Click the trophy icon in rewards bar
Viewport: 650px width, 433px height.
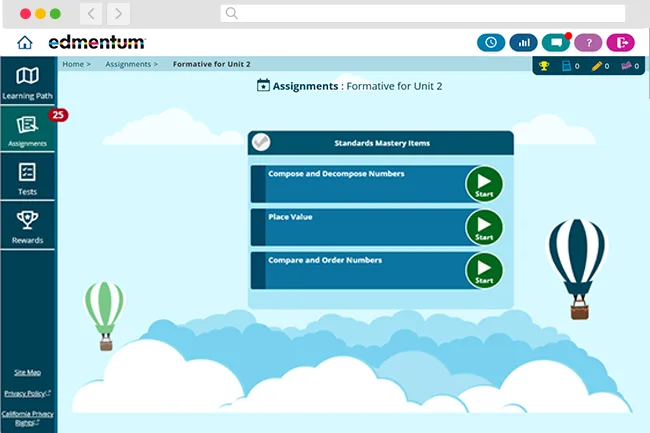544,65
